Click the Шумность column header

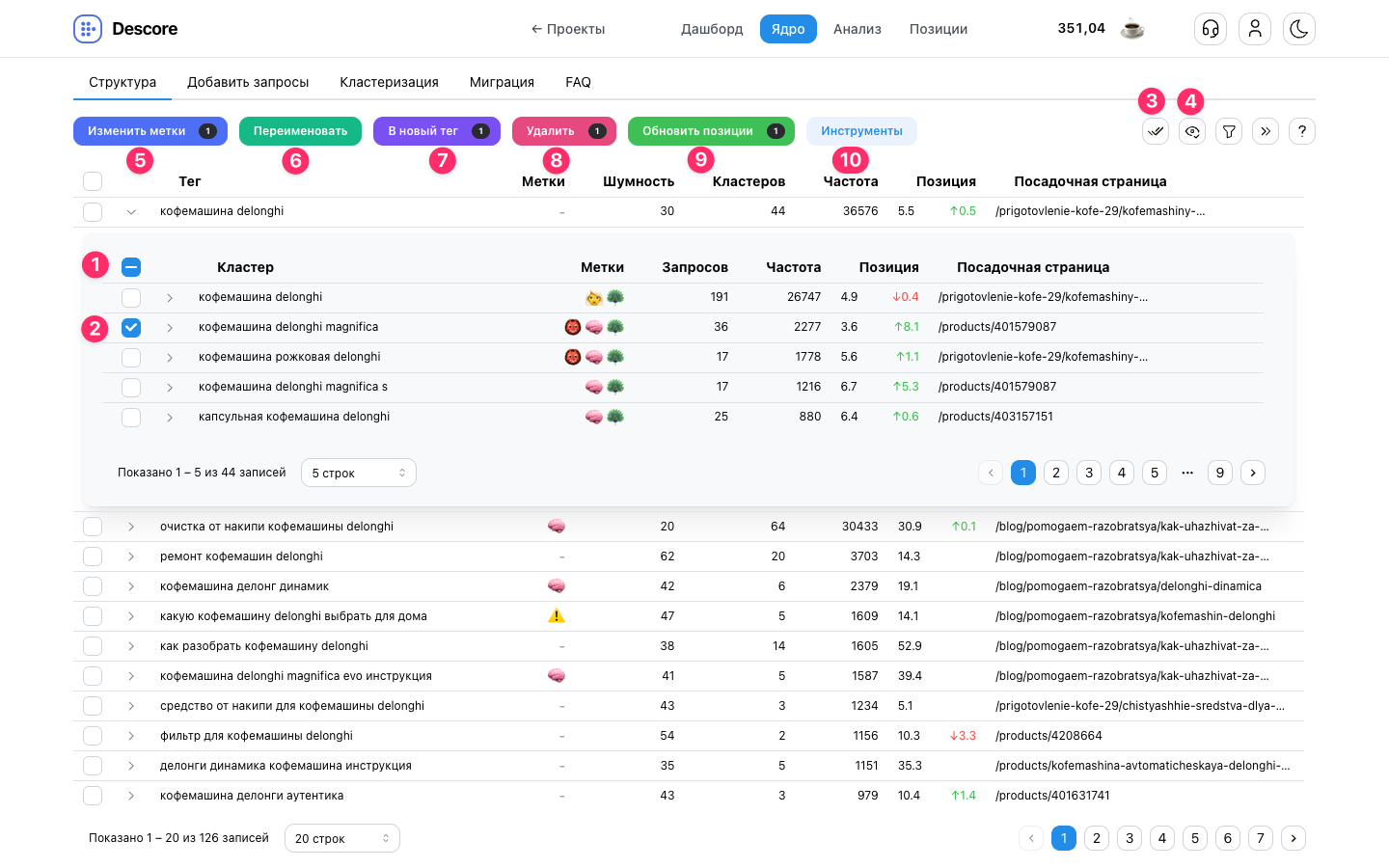[x=639, y=181]
